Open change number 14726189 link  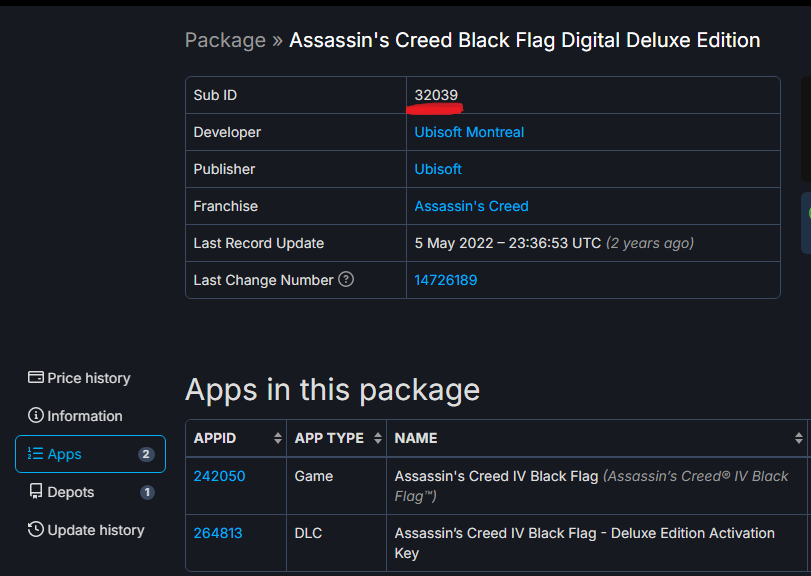coord(446,280)
